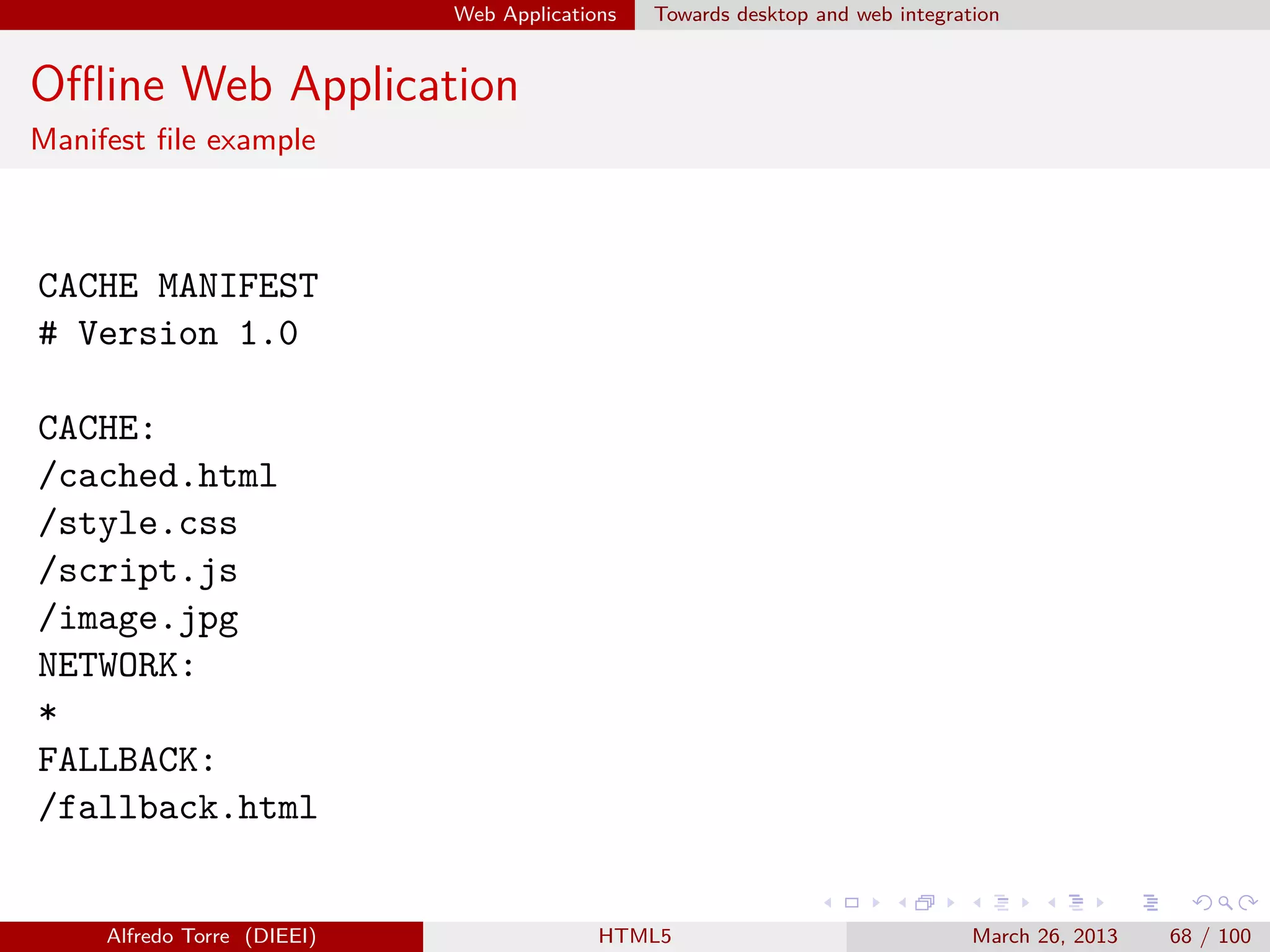
Task: Click the date March 26, 2013
Action: click(1045, 936)
